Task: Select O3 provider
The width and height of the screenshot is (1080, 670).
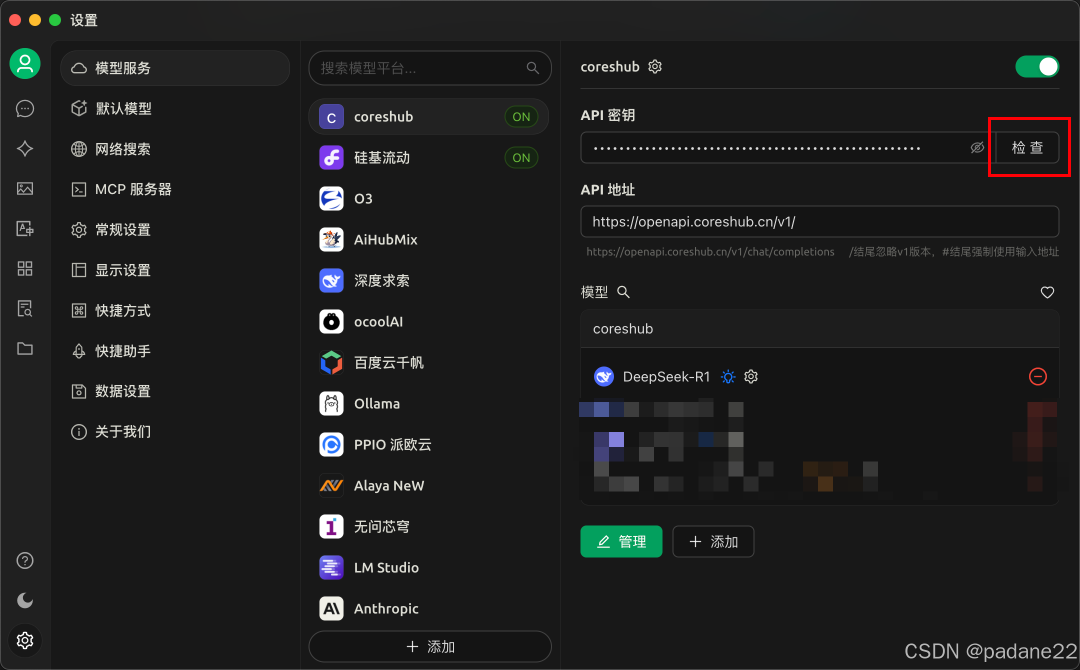Action: [x=428, y=199]
